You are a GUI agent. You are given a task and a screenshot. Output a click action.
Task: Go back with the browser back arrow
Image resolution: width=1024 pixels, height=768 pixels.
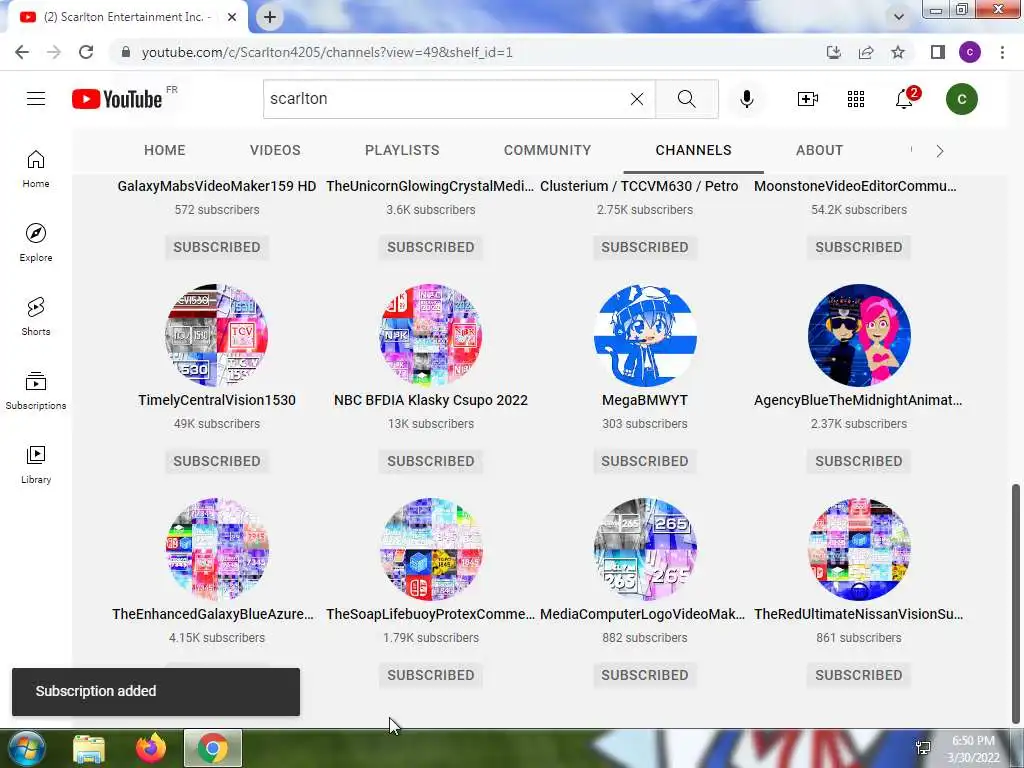(x=22, y=52)
